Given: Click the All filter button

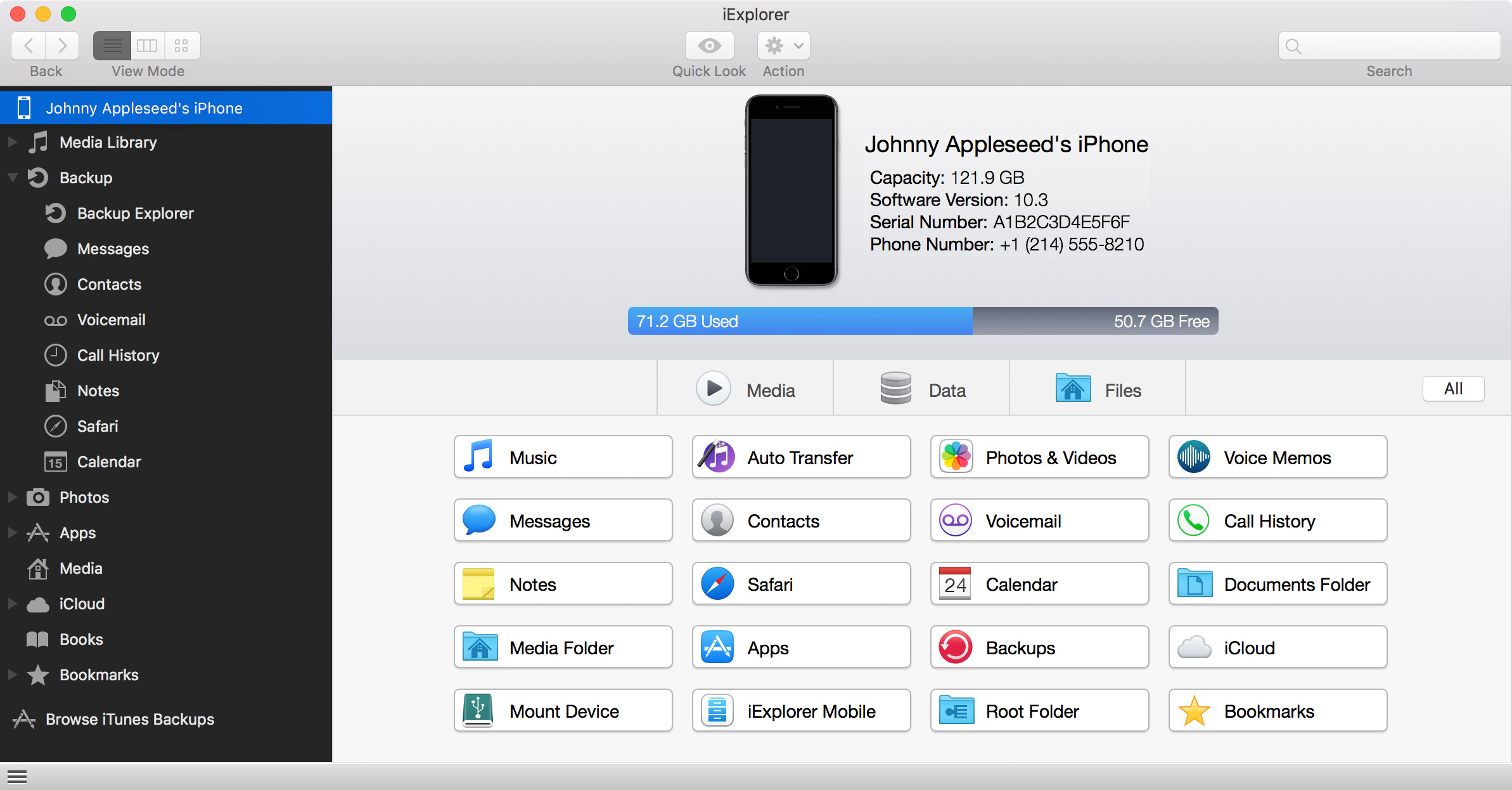Looking at the screenshot, I should click(1452, 390).
